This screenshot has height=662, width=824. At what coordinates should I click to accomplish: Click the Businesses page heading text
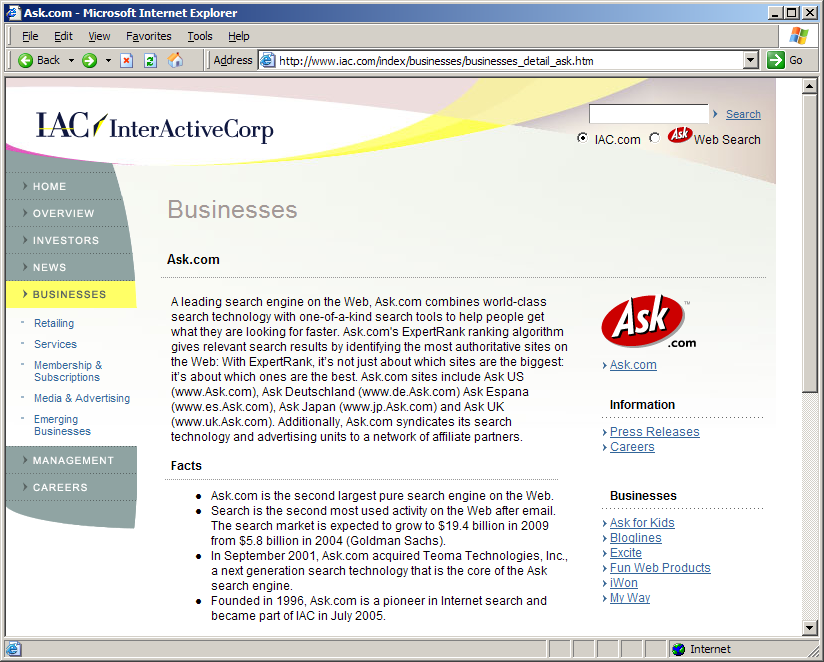click(232, 210)
